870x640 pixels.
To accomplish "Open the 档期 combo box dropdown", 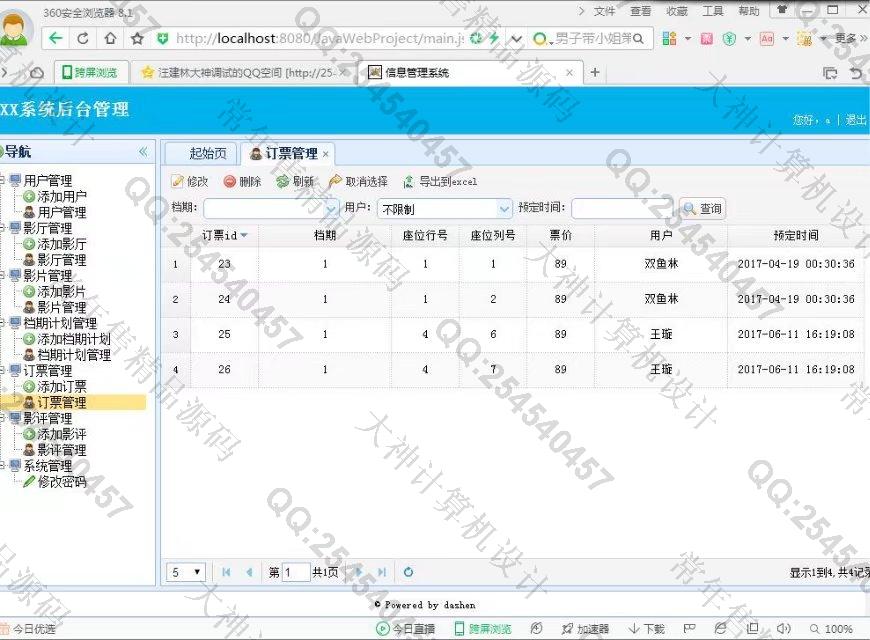I will pyautogui.click(x=331, y=209).
